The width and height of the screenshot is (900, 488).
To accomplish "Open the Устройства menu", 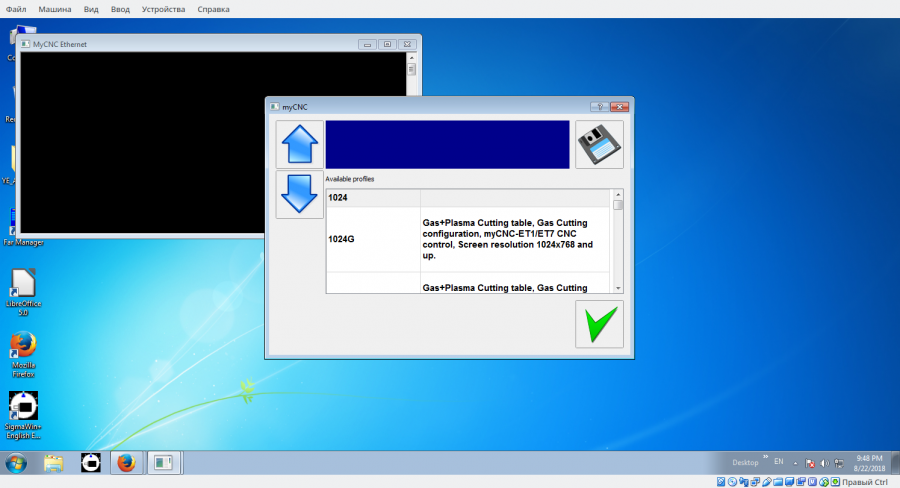I will coord(163,9).
